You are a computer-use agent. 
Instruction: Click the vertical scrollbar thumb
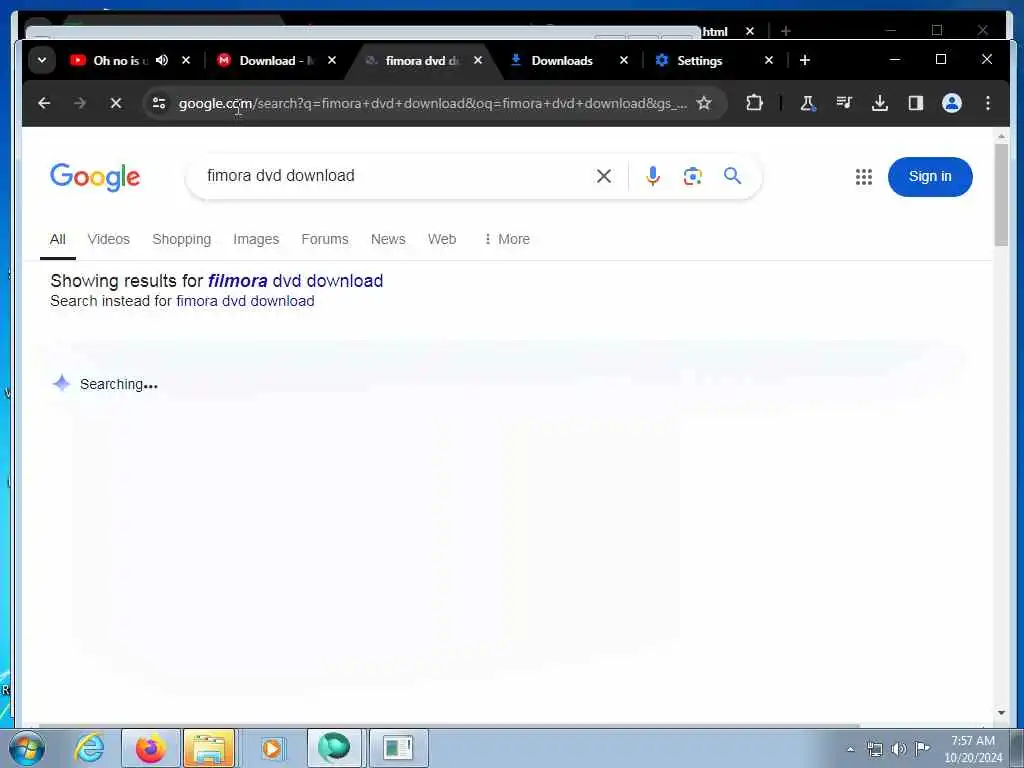(x=1001, y=195)
